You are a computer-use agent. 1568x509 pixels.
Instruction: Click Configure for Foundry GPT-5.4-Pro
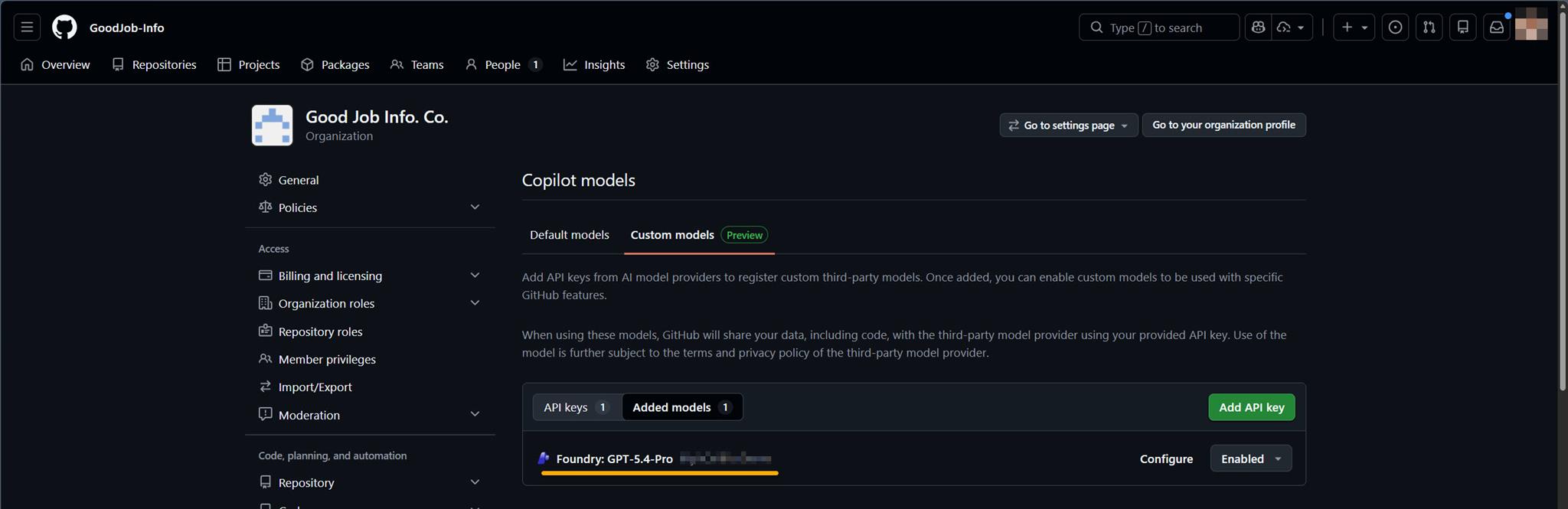click(1165, 458)
